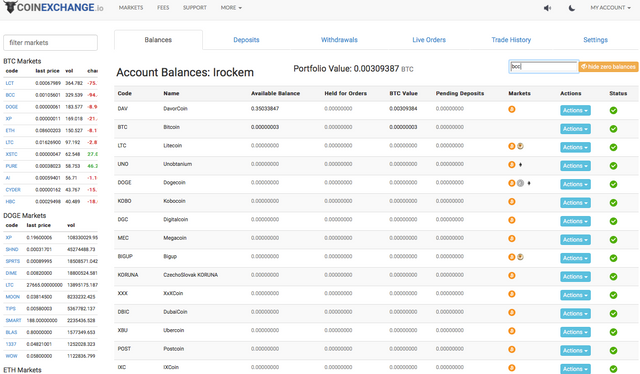
Task: Expand the MORE menu in header
Action: 231,8
